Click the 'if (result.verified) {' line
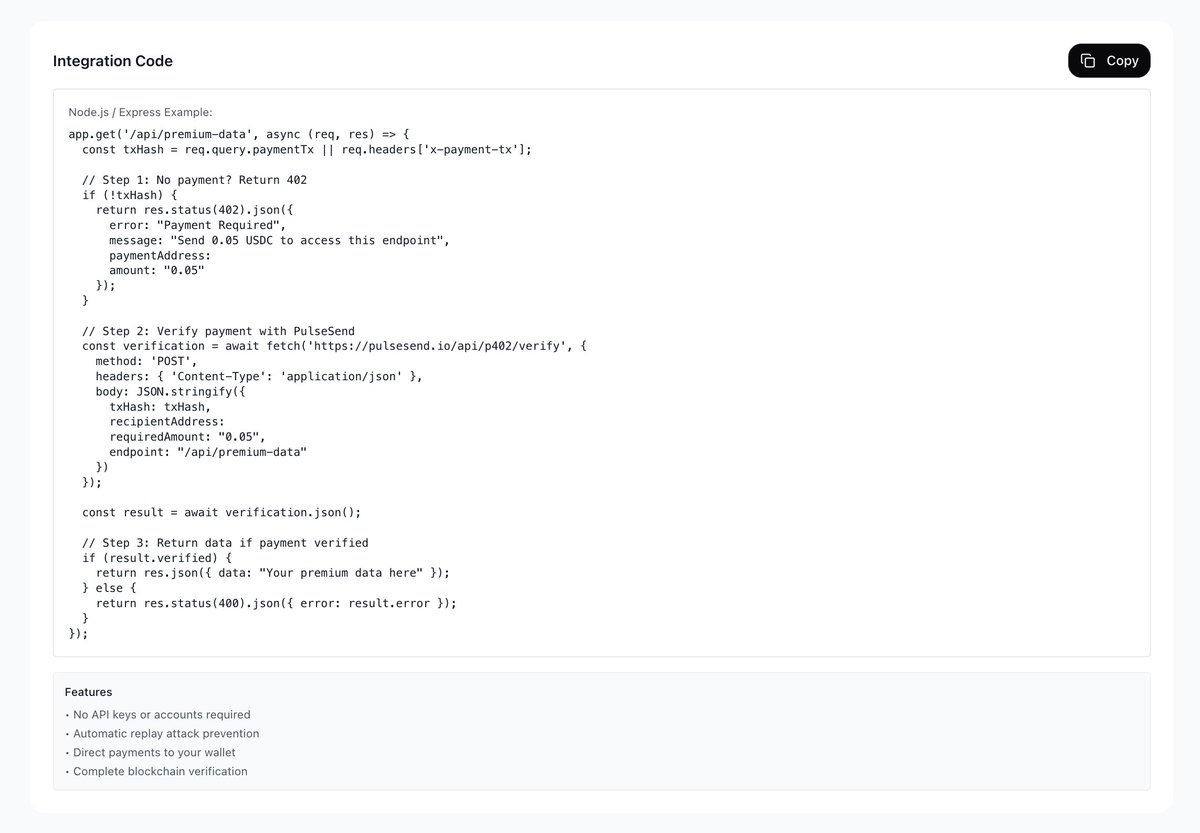1200x833 pixels. (x=157, y=558)
